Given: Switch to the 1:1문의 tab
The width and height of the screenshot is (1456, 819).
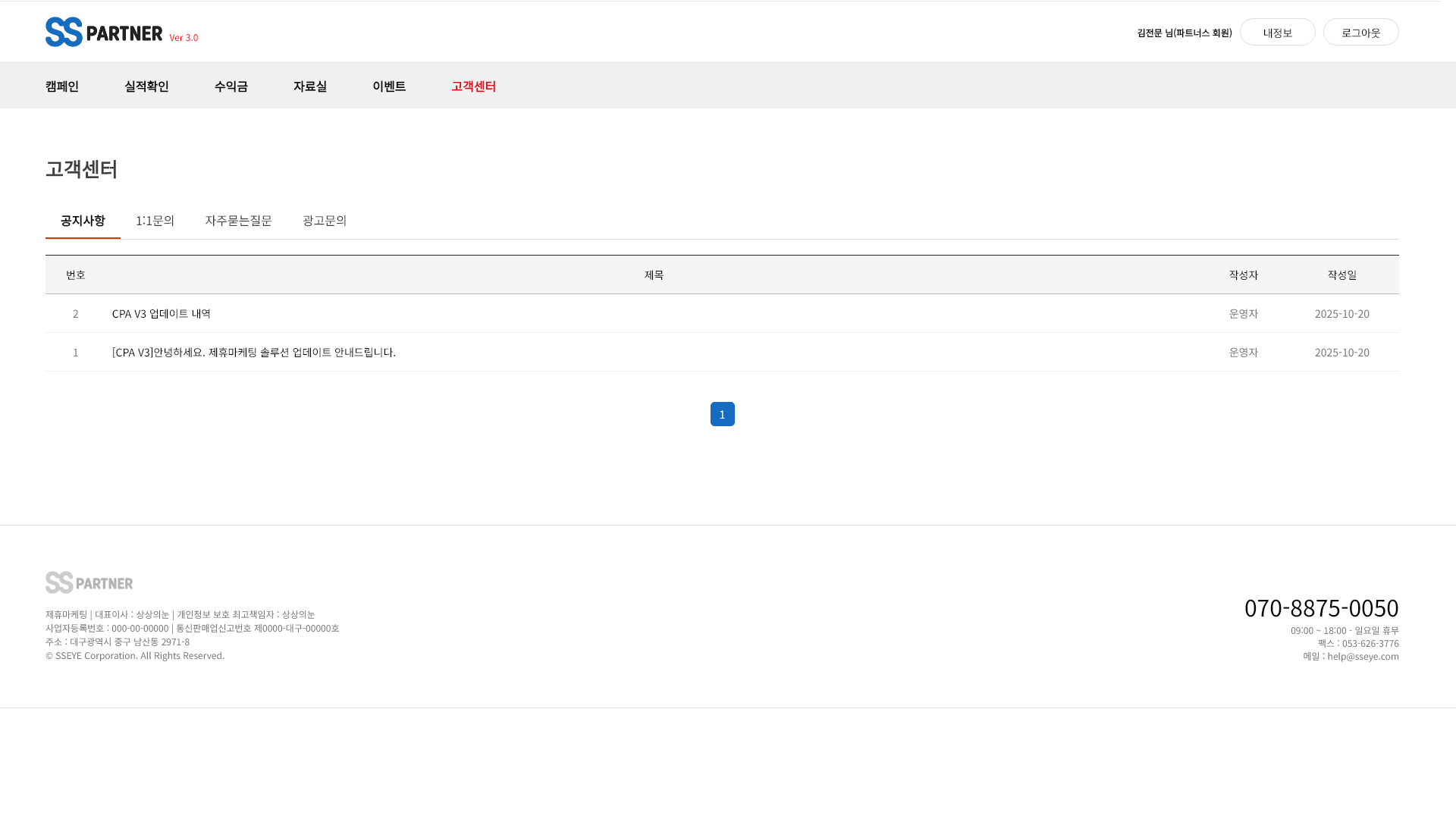Looking at the screenshot, I should click(155, 221).
